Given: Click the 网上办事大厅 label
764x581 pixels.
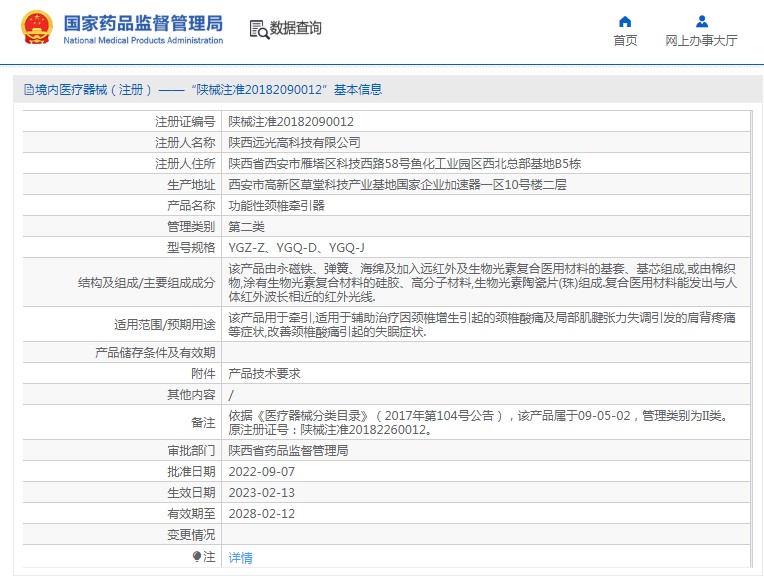Looking at the screenshot, I should (x=702, y=40).
